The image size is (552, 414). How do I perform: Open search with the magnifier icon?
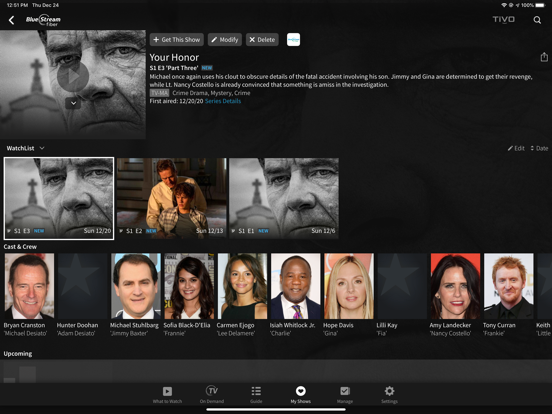[537, 20]
